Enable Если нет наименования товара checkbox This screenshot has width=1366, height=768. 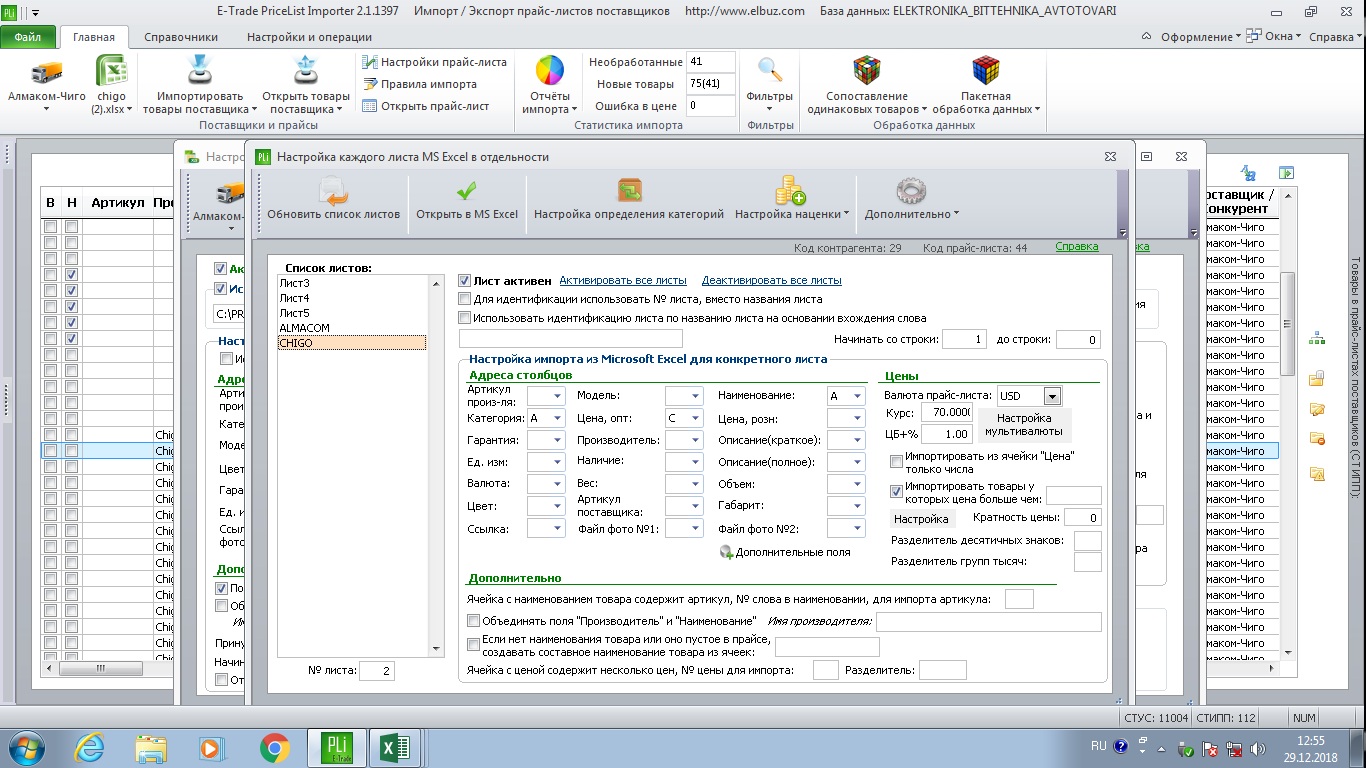(x=474, y=645)
